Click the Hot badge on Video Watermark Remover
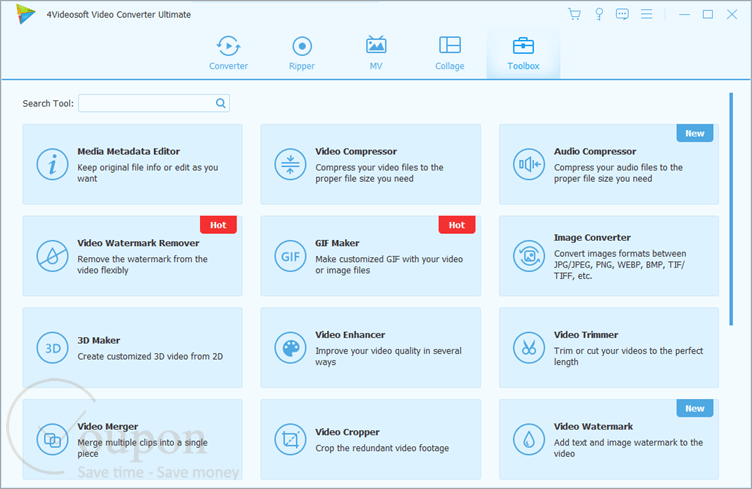 tap(218, 225)
